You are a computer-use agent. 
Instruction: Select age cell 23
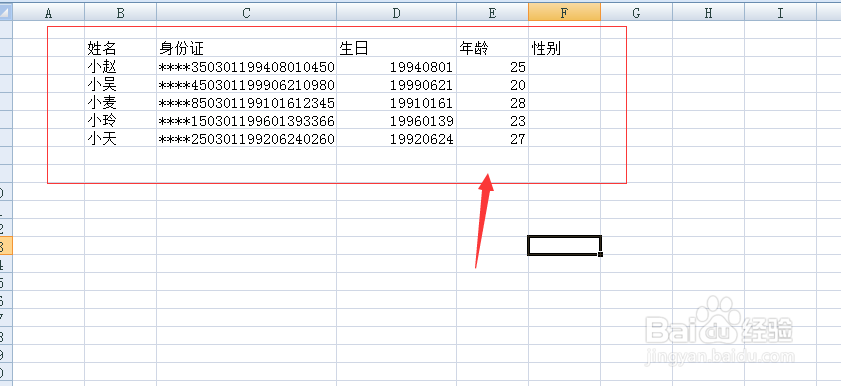[x=492, y=120]
